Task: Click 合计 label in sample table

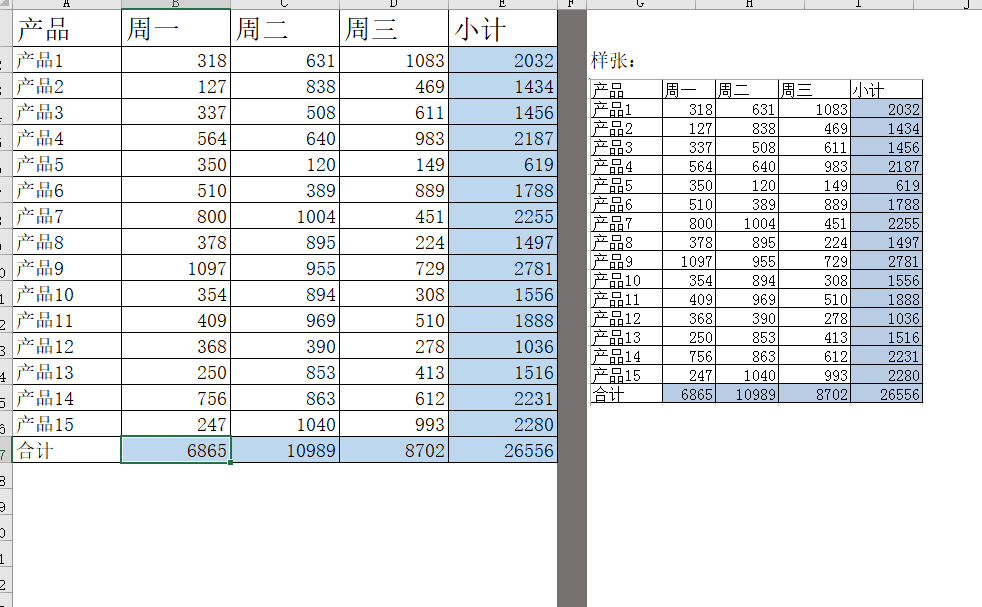Action: pyautogui.click(x=626, y=394)
